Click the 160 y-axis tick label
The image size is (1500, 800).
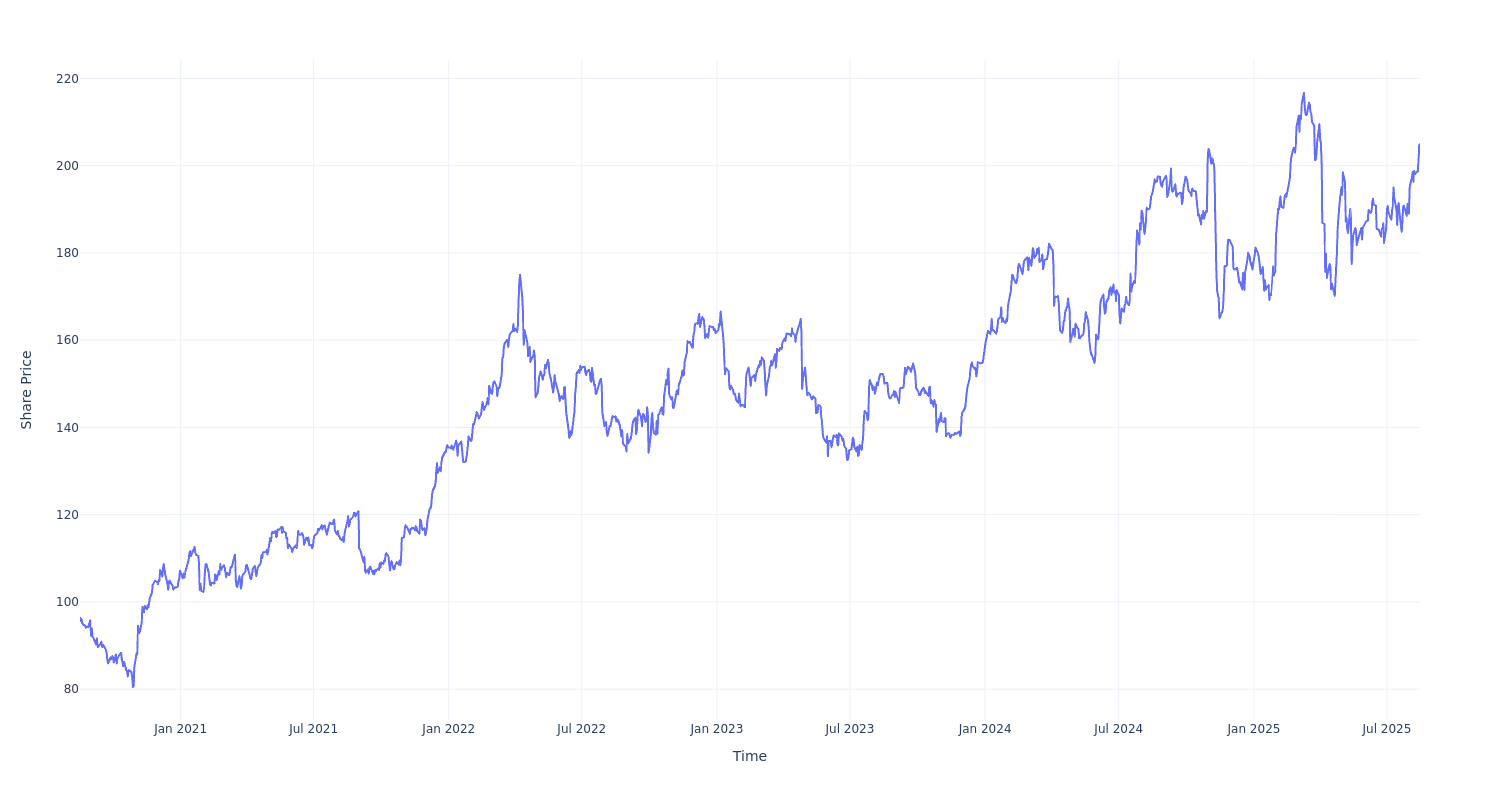(x=67, y=340)
